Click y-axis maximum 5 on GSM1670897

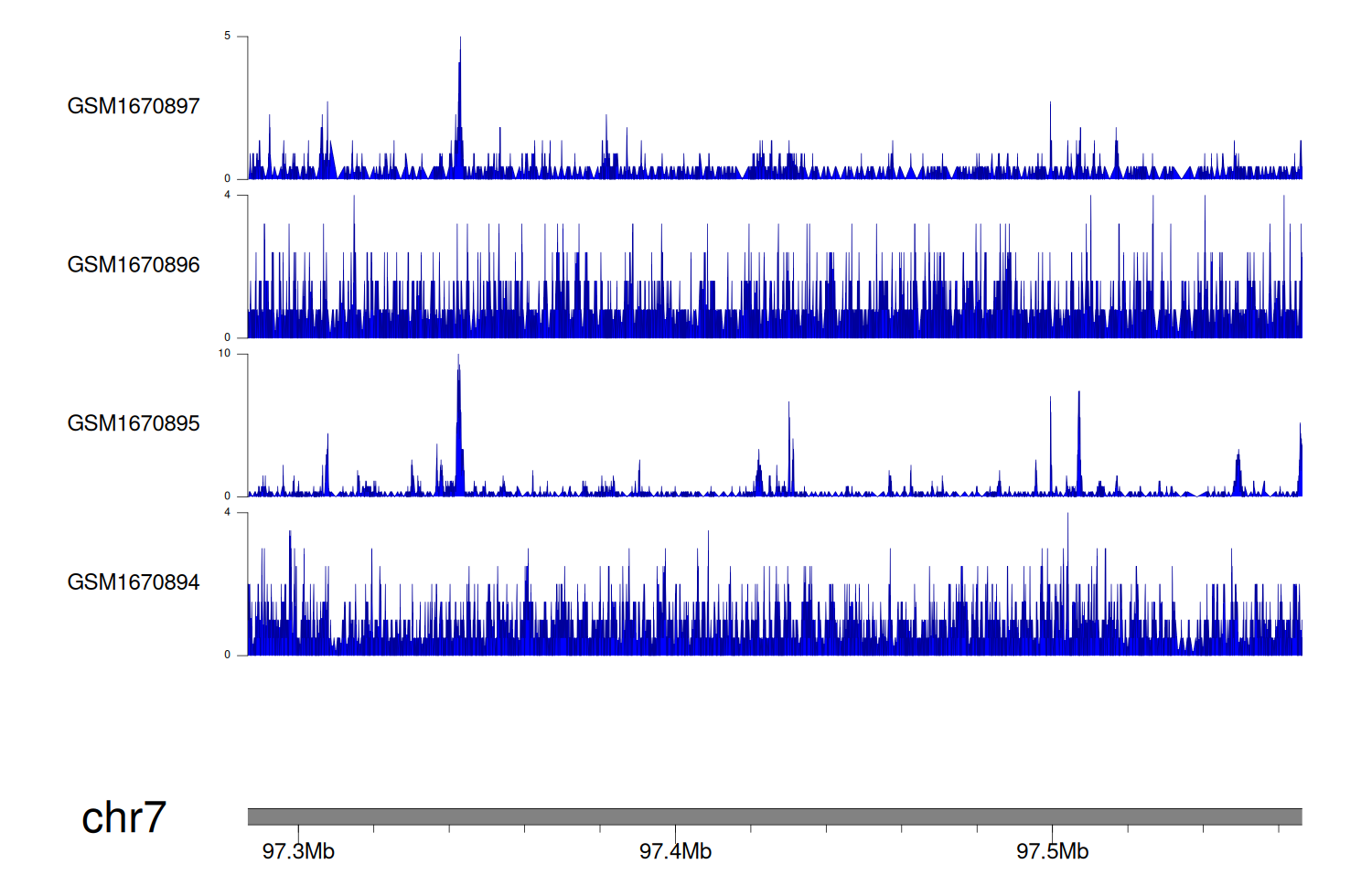228,37
